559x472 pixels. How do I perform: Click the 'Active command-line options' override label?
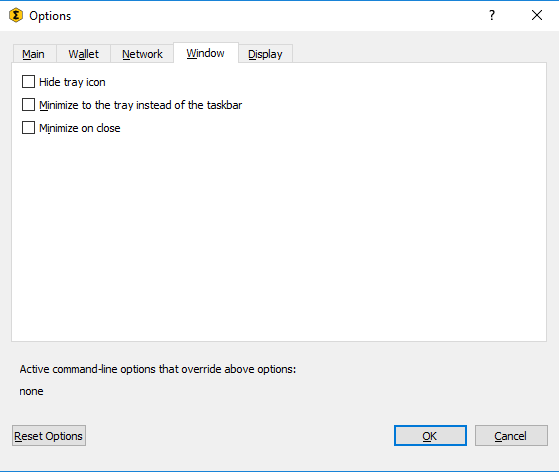158,369
